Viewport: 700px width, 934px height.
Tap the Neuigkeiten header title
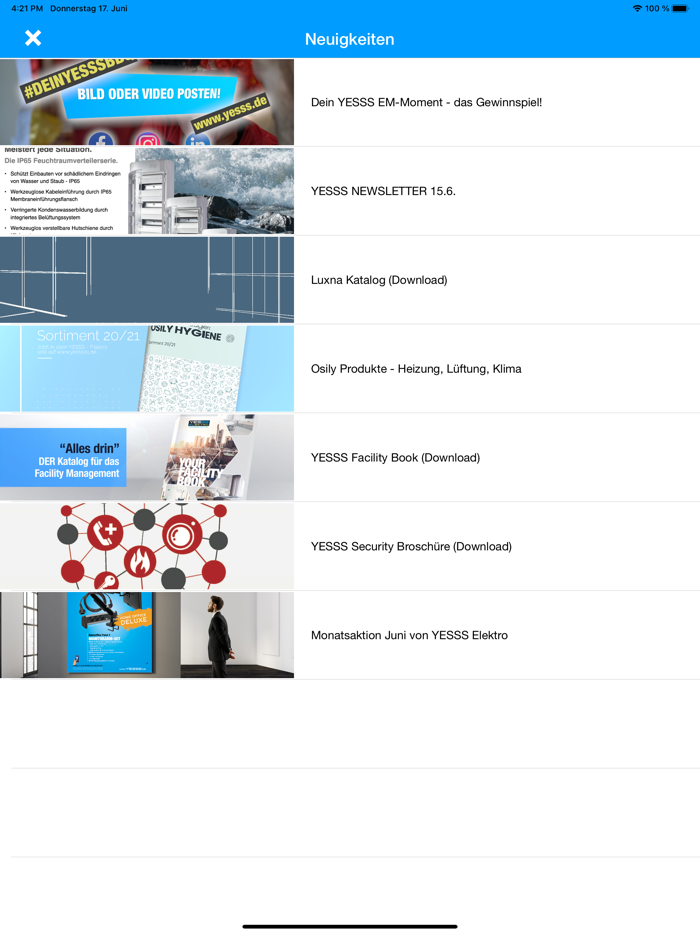[x=350, y=39]
